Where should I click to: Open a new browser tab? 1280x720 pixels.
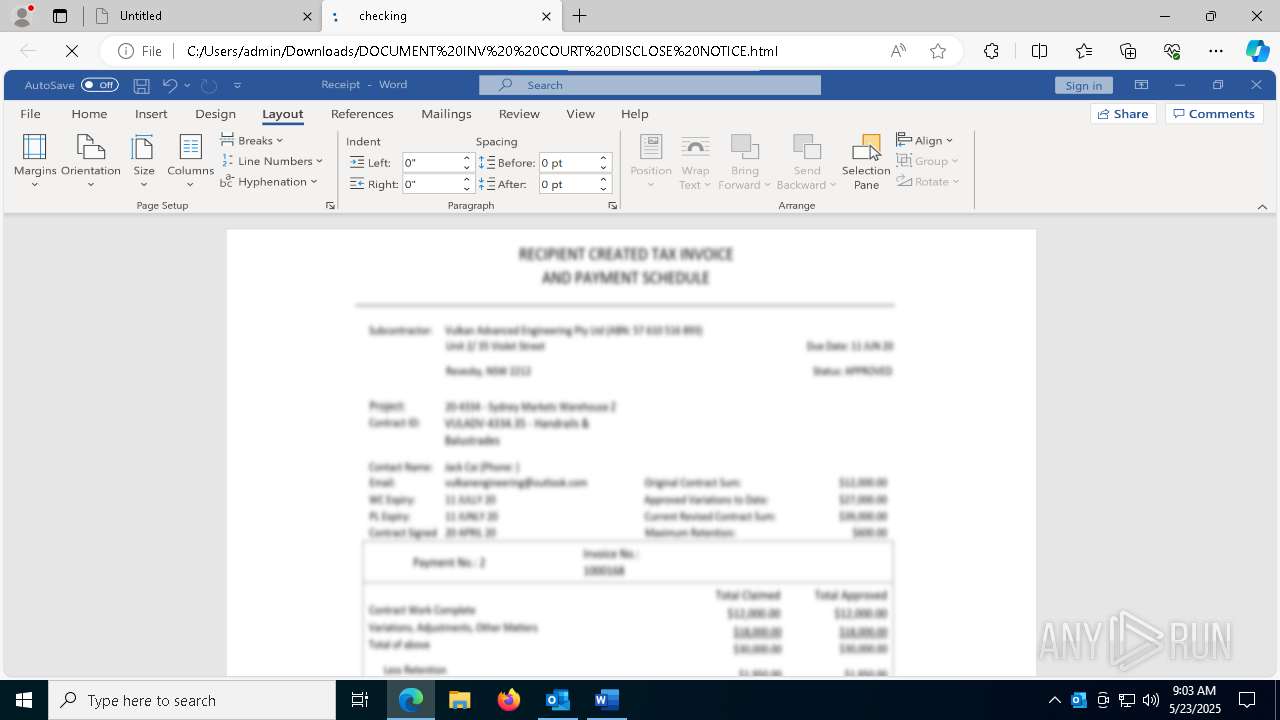tap(580, 16)
